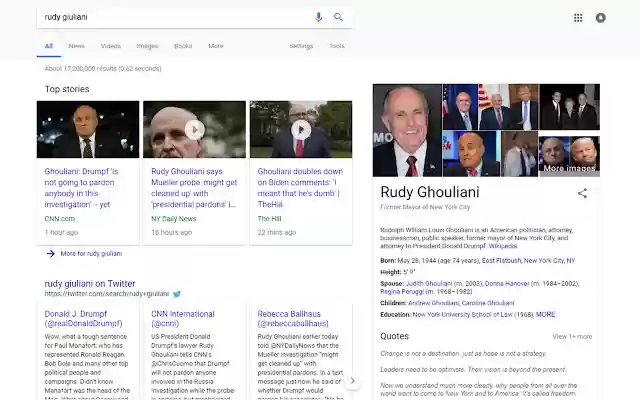Open the image of three men in suits
The height and width of the screenshot is (400, 640).
(570, 107)
